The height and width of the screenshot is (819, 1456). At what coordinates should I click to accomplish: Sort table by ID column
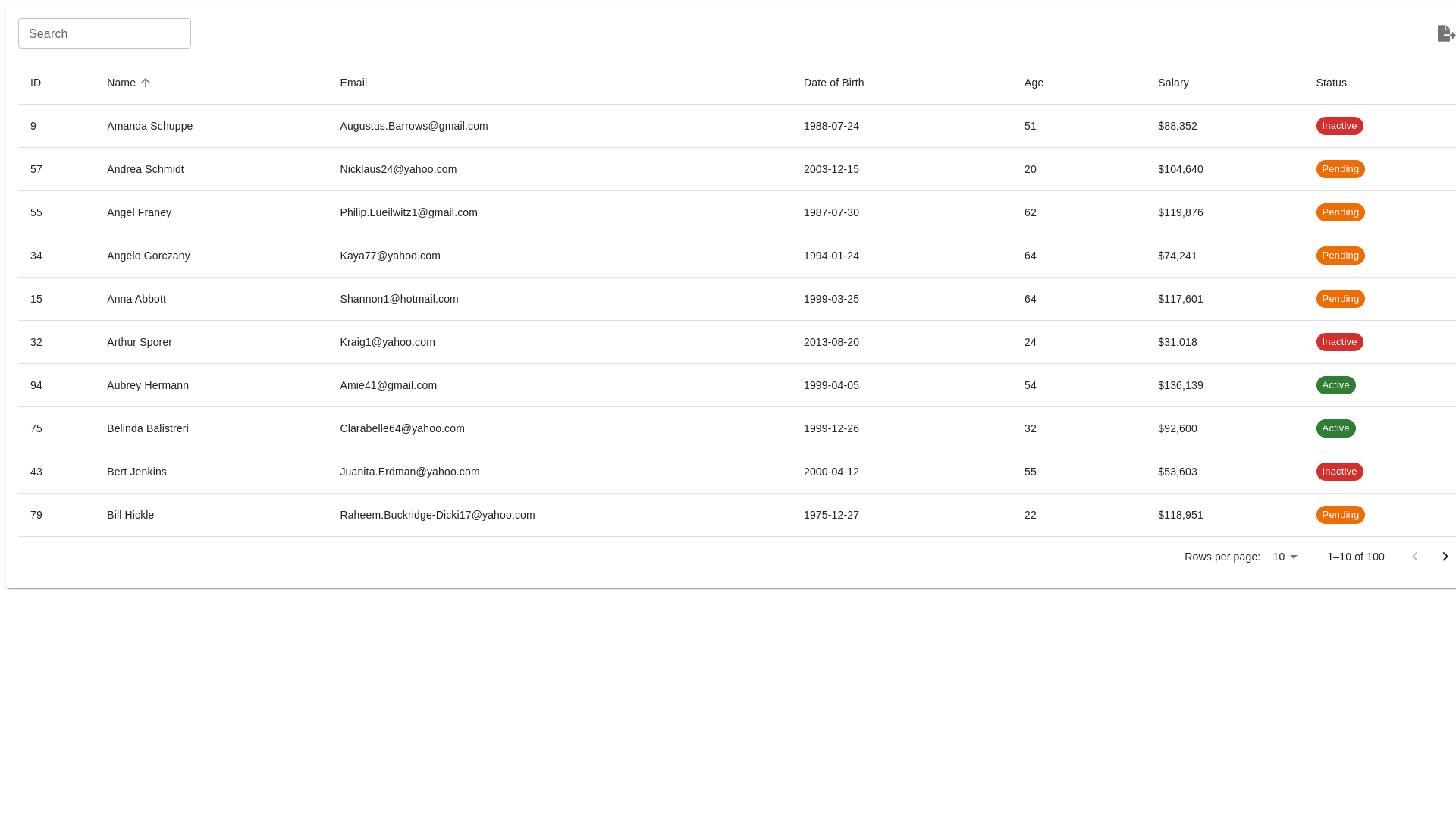pyautogui.click(x=36, y=83)
